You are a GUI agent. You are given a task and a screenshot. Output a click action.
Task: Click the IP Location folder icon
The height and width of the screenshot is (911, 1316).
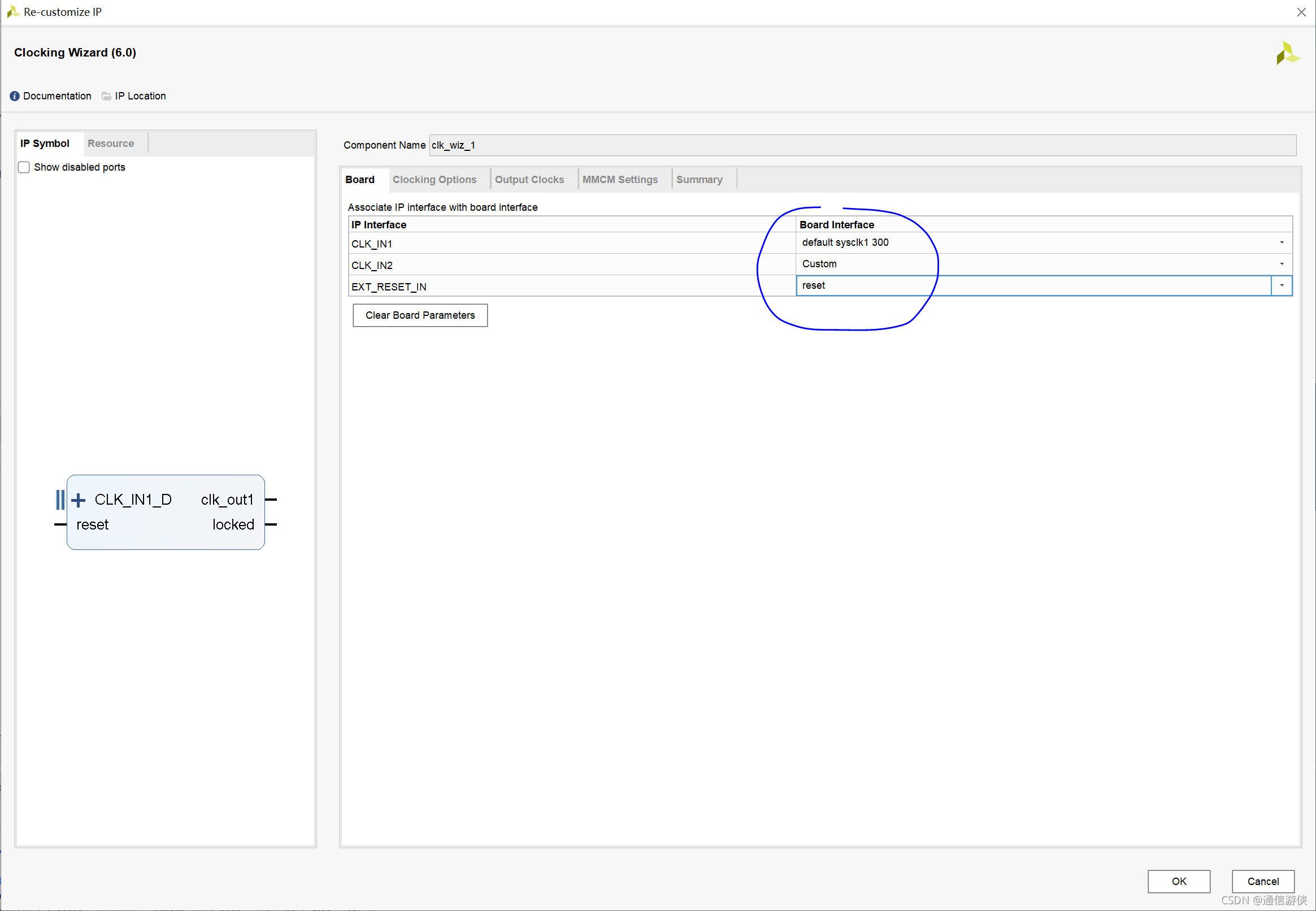click(107, 96)
